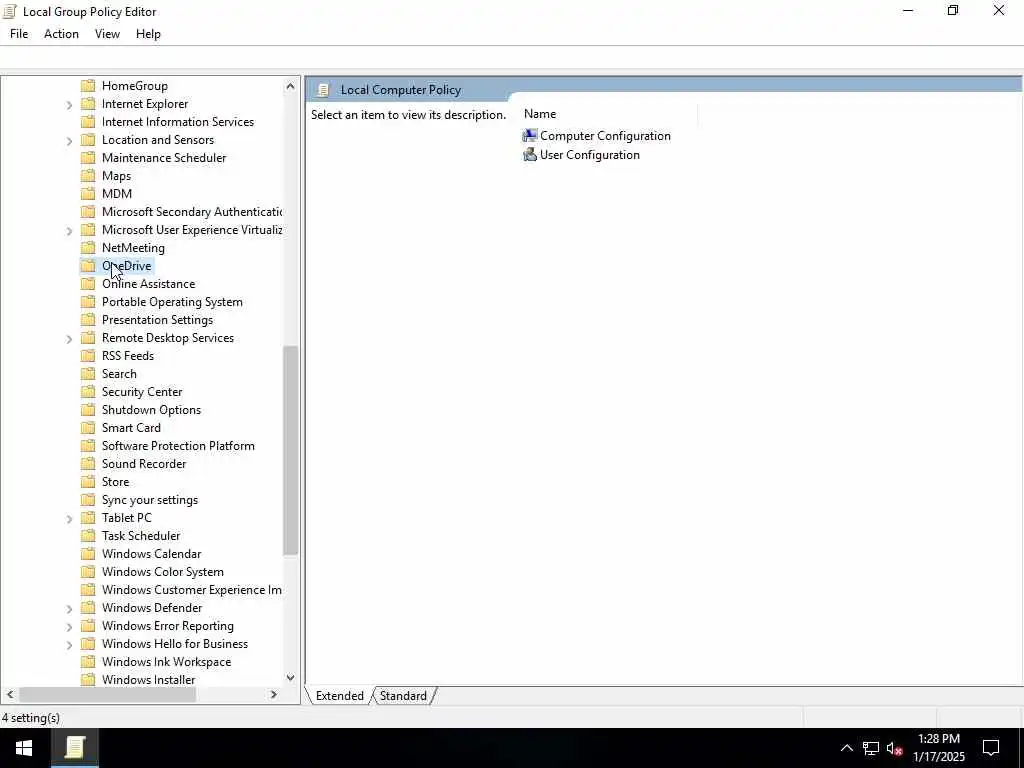Click the Computer Configuration icon
The width and height of the screenshot is (1024, 768).
pos(530,136)
